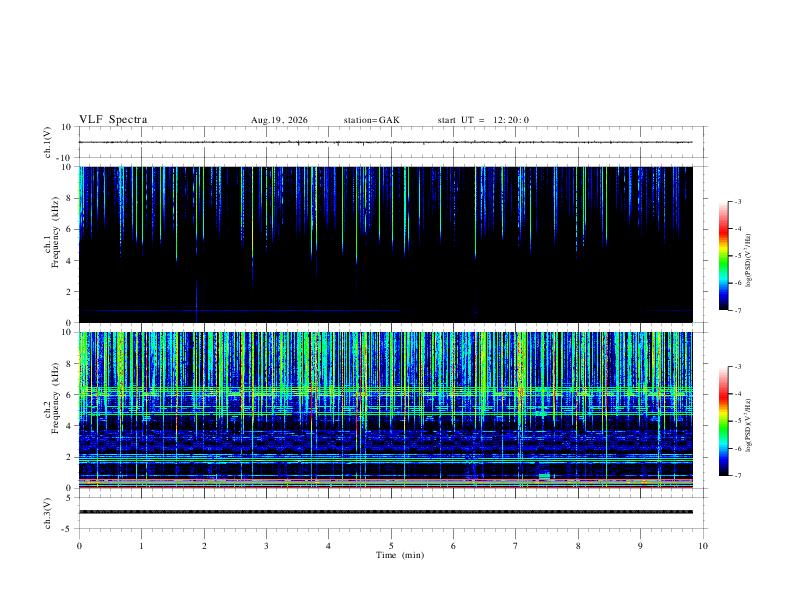Click the station=GAK label
The width and height of the screenshot is (792, 612).
(372, 120)
